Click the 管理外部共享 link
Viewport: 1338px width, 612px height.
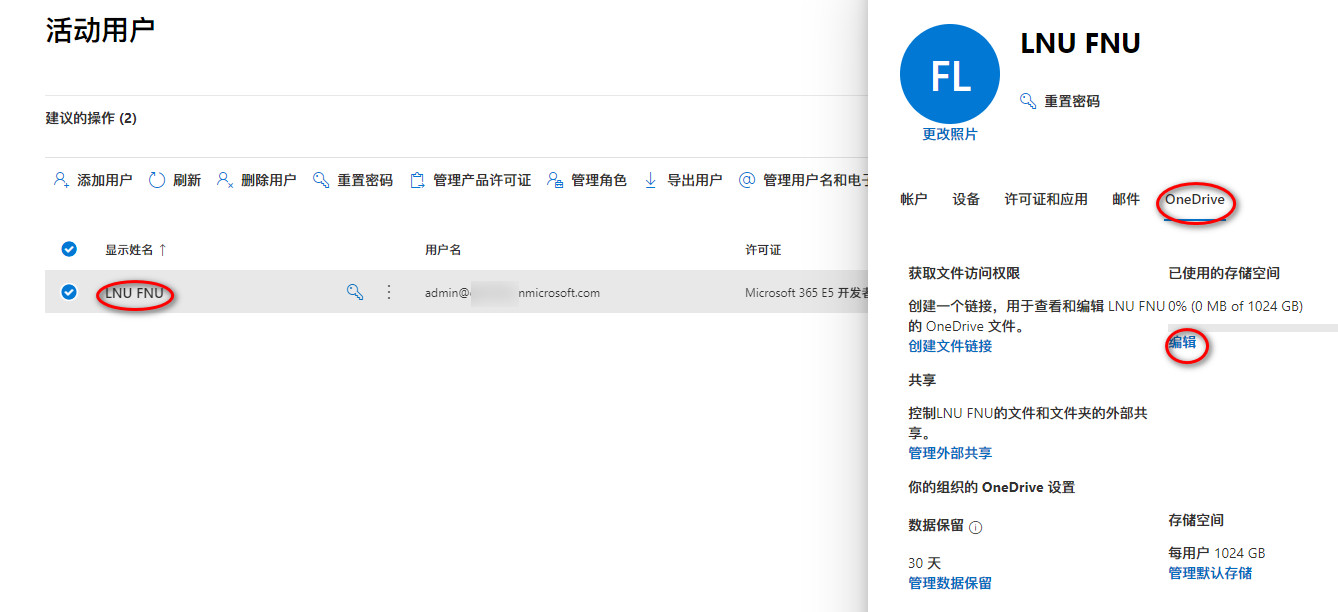tap(950, 453)
